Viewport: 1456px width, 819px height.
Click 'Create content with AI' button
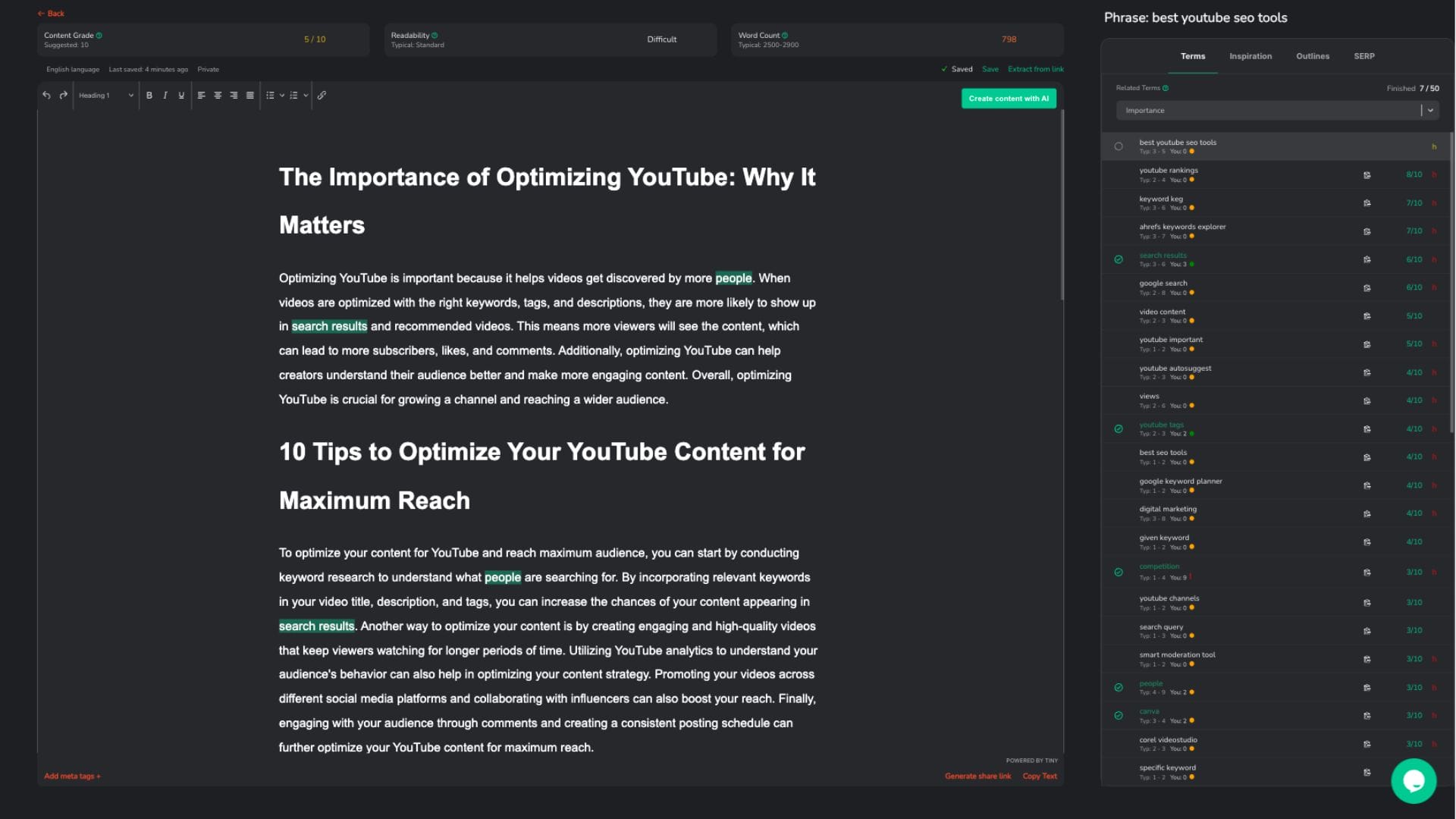(1008, 99)
